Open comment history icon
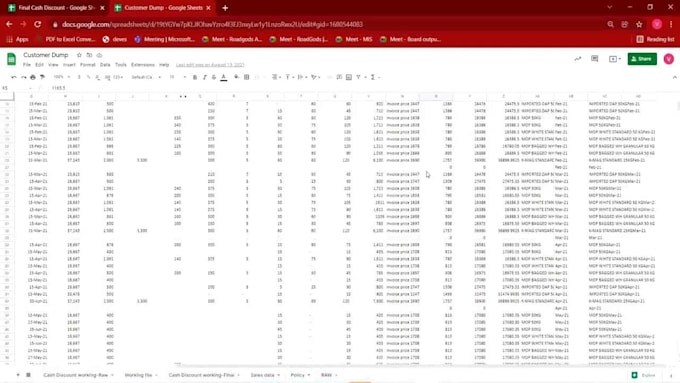The height and width of the screenshot is (383, 680). pos(595,59)
